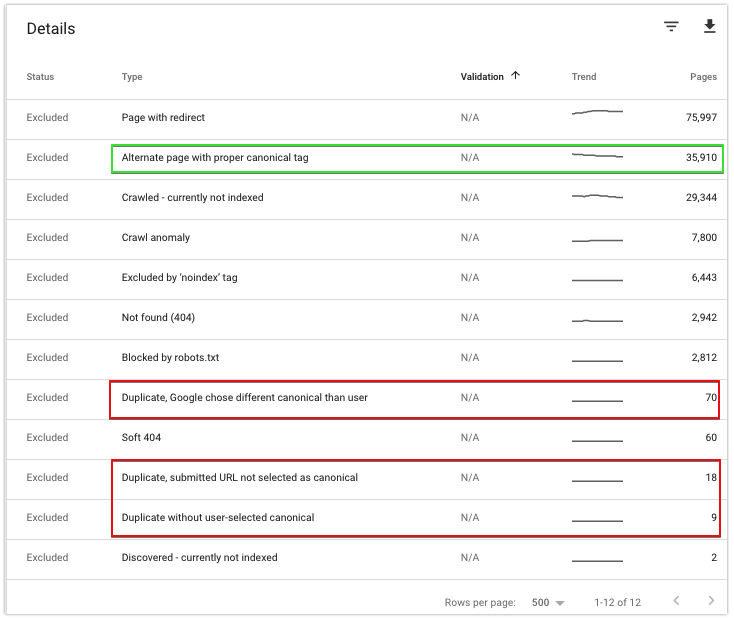Click the Status column header
This screenshot has width=734, height=619.
[40, 77]
